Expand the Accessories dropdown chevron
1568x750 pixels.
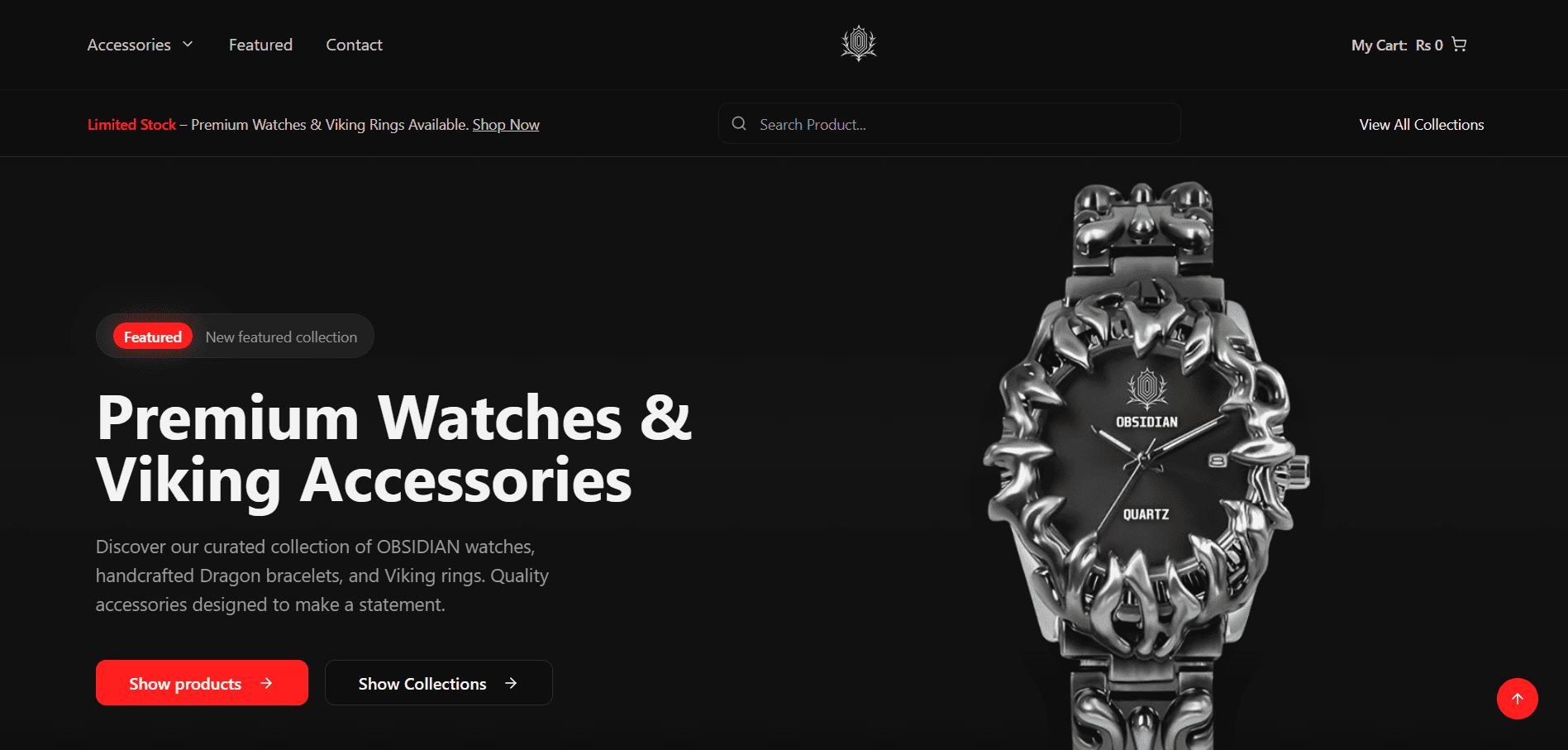[188, 44]
